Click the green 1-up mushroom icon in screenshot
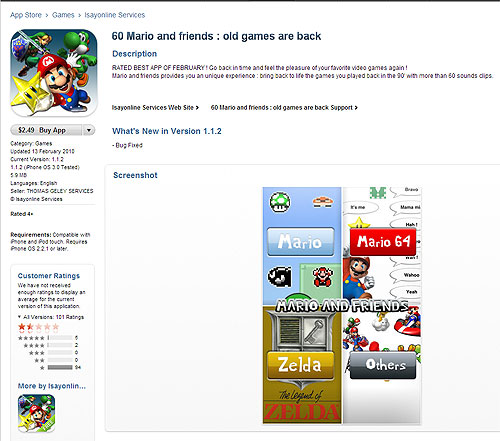This screenshot has width=500, height=441. [280, 202]
